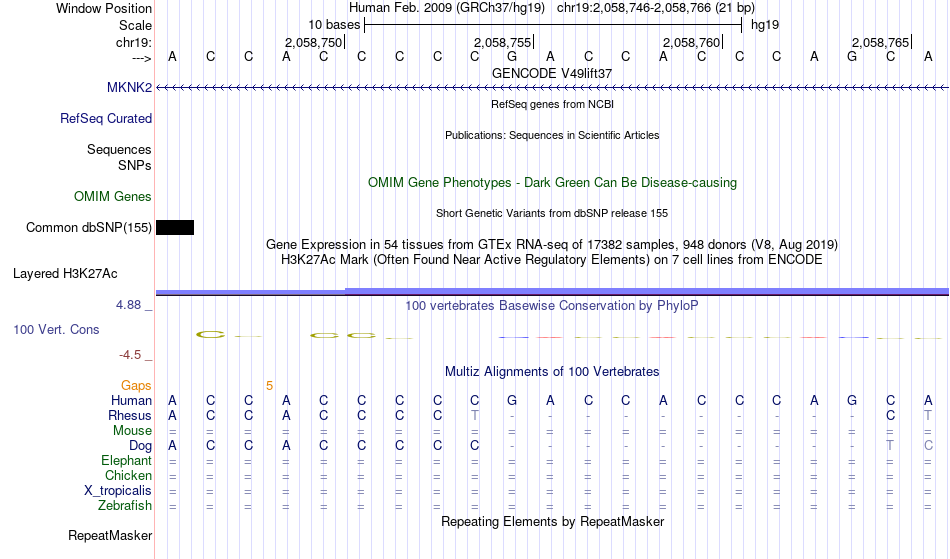Viewport: 950px width, 559px height.
Task: Click the orange Gaps row label
Action: click(136, 386)
